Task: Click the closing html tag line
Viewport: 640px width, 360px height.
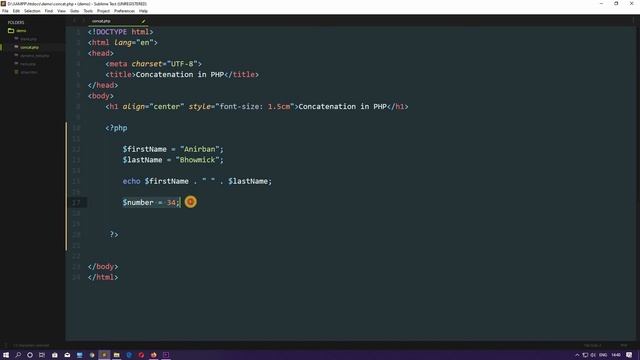Action: point(103,277)
